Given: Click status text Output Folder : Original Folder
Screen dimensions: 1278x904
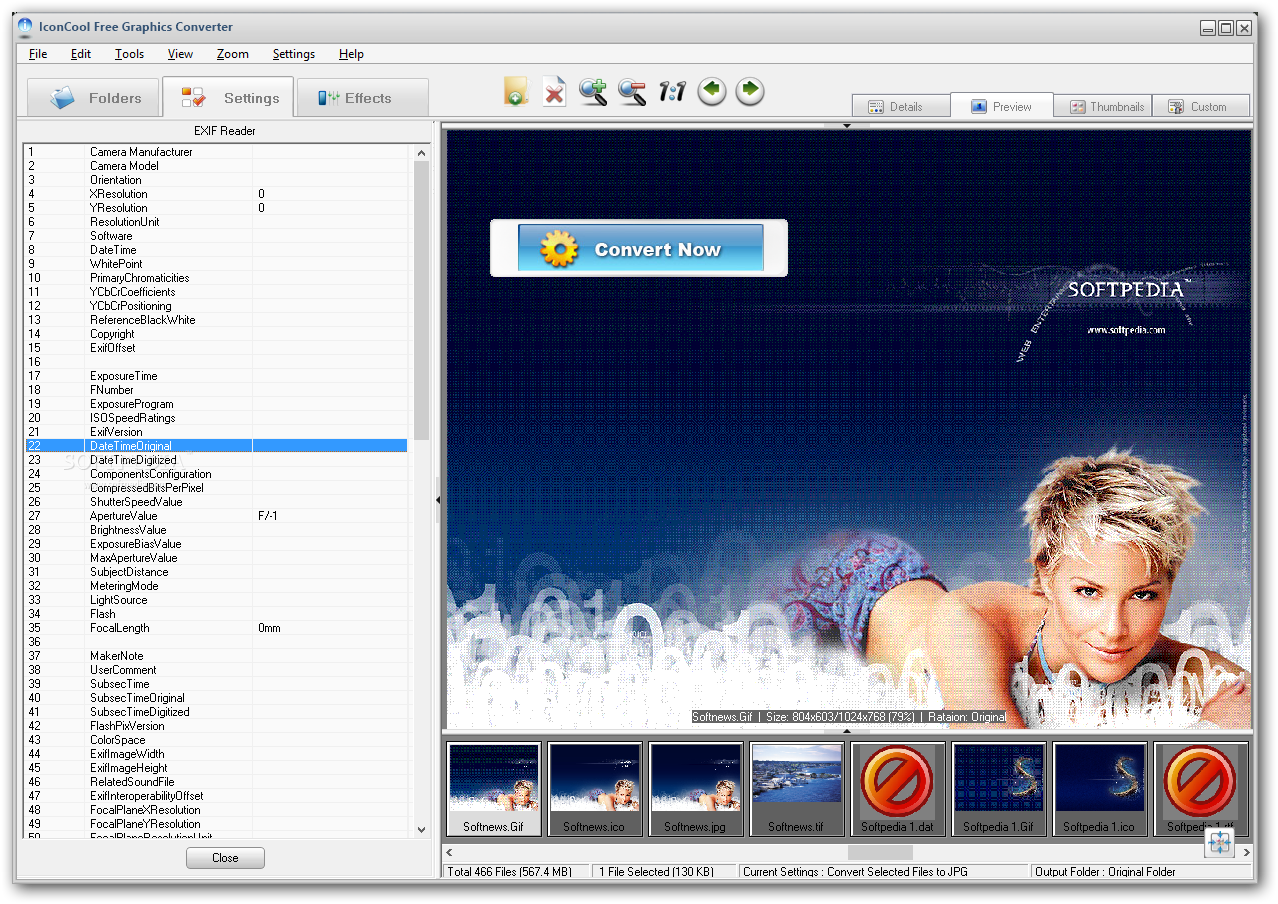Looking at the screenshot, I should pyautogui.click(x=1105, y=872).
